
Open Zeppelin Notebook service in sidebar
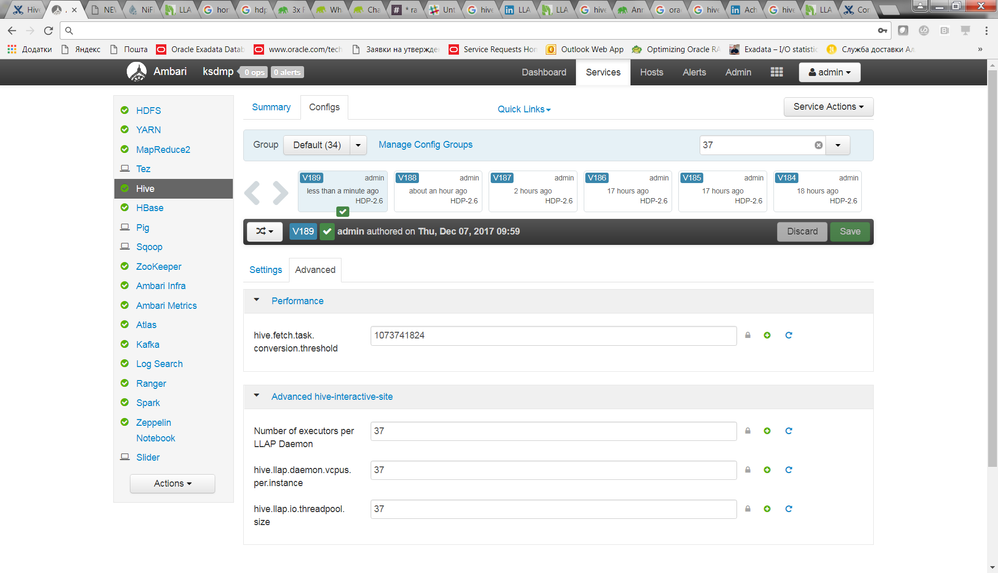tap(155, 430)
